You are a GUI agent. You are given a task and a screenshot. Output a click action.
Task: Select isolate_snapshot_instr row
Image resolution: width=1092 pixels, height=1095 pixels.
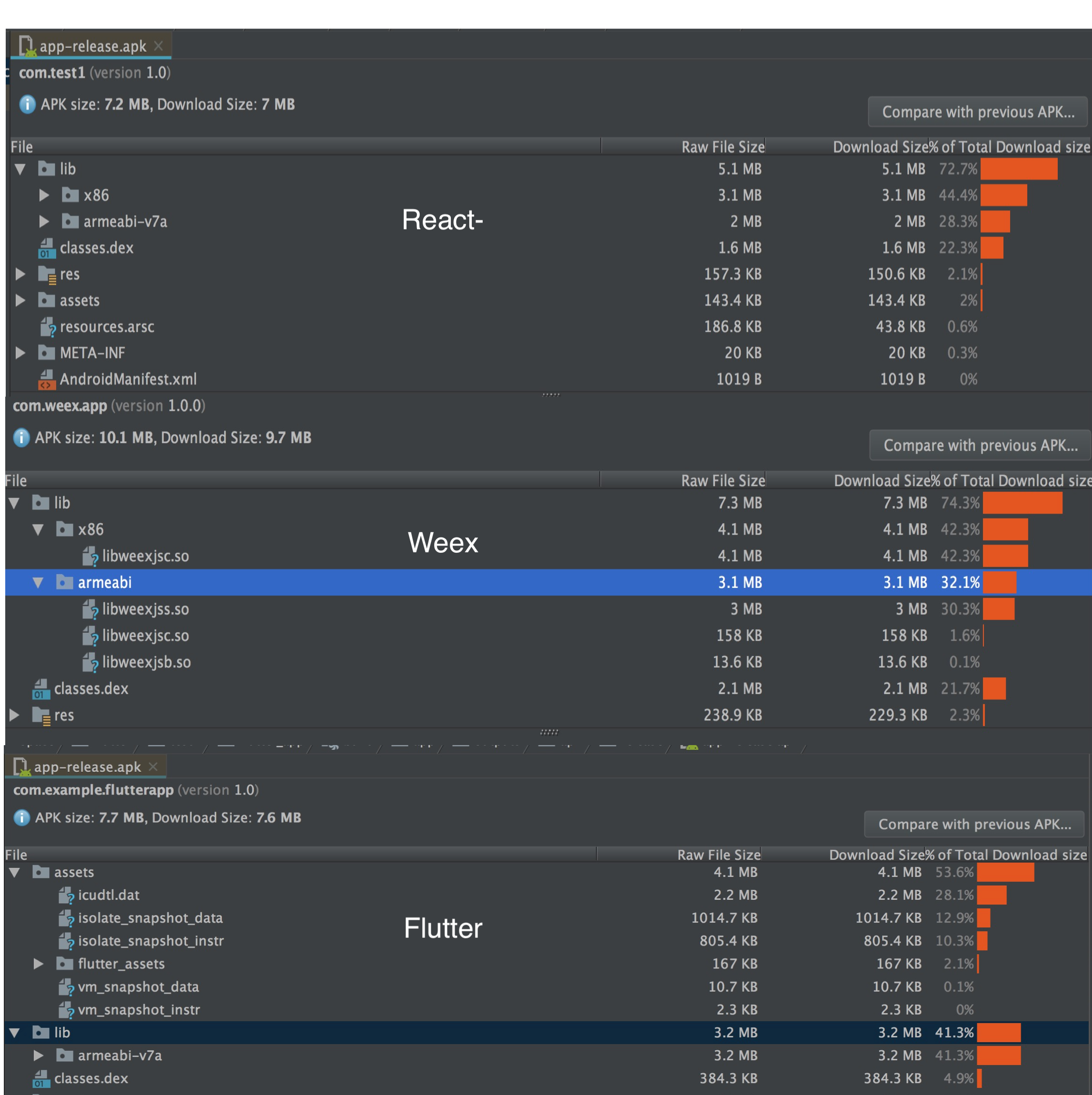pyautogui.click(x=151, y=941)
